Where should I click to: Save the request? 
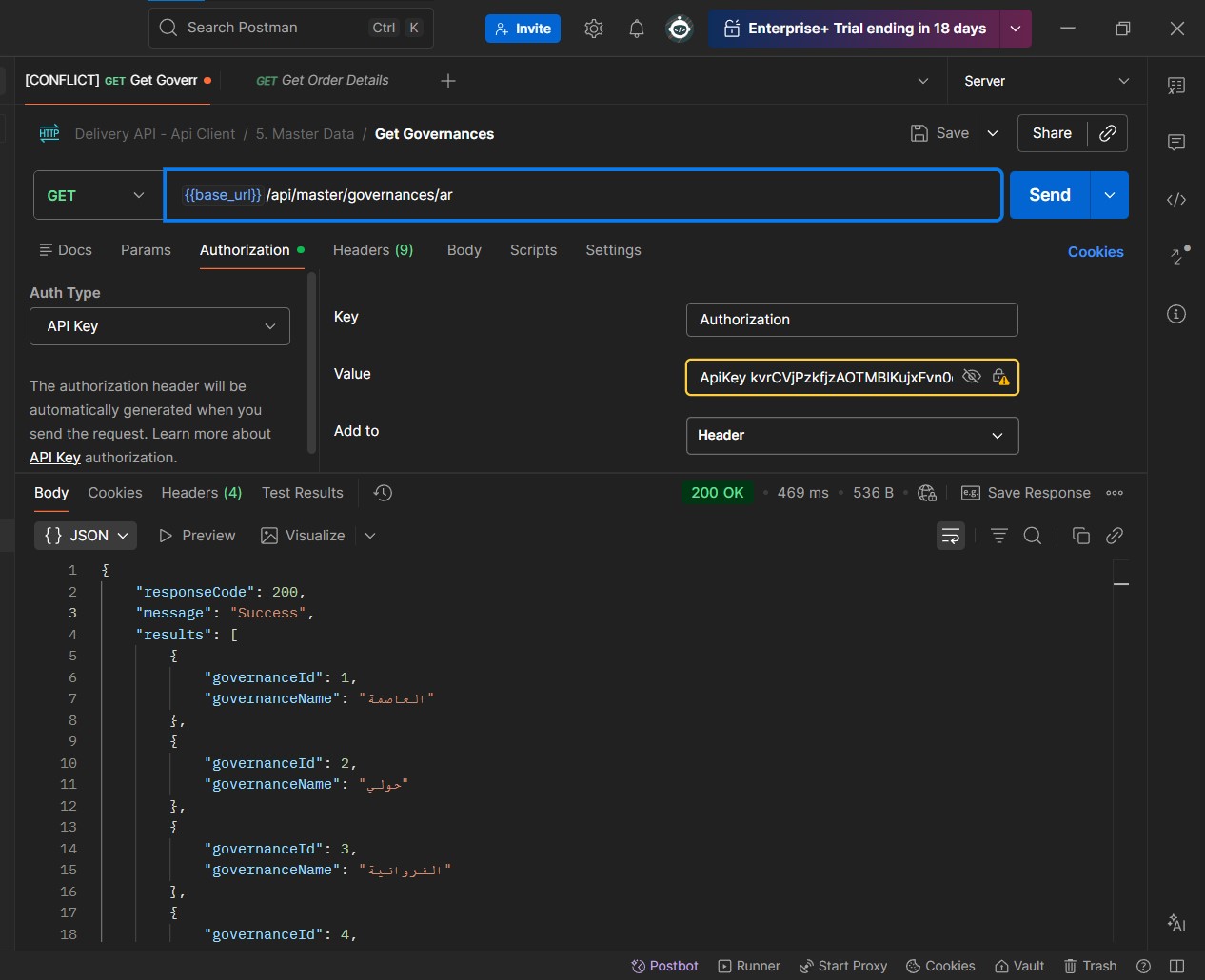click(x=939, y=133)
